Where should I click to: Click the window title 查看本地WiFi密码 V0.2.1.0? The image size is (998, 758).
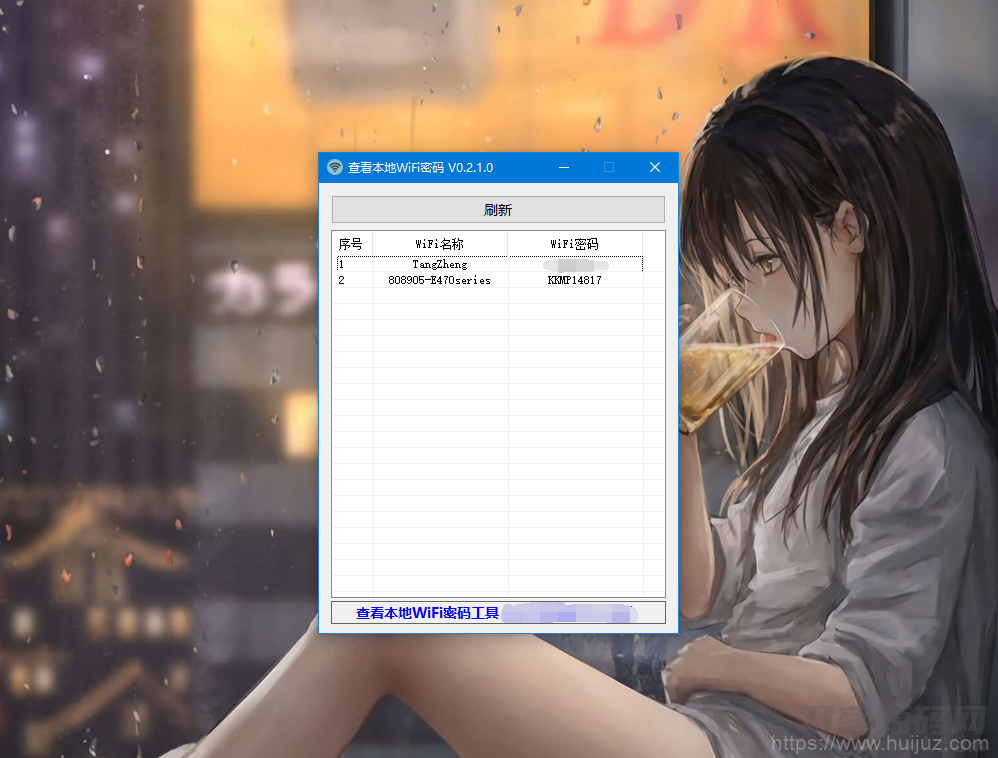(420, 167)
